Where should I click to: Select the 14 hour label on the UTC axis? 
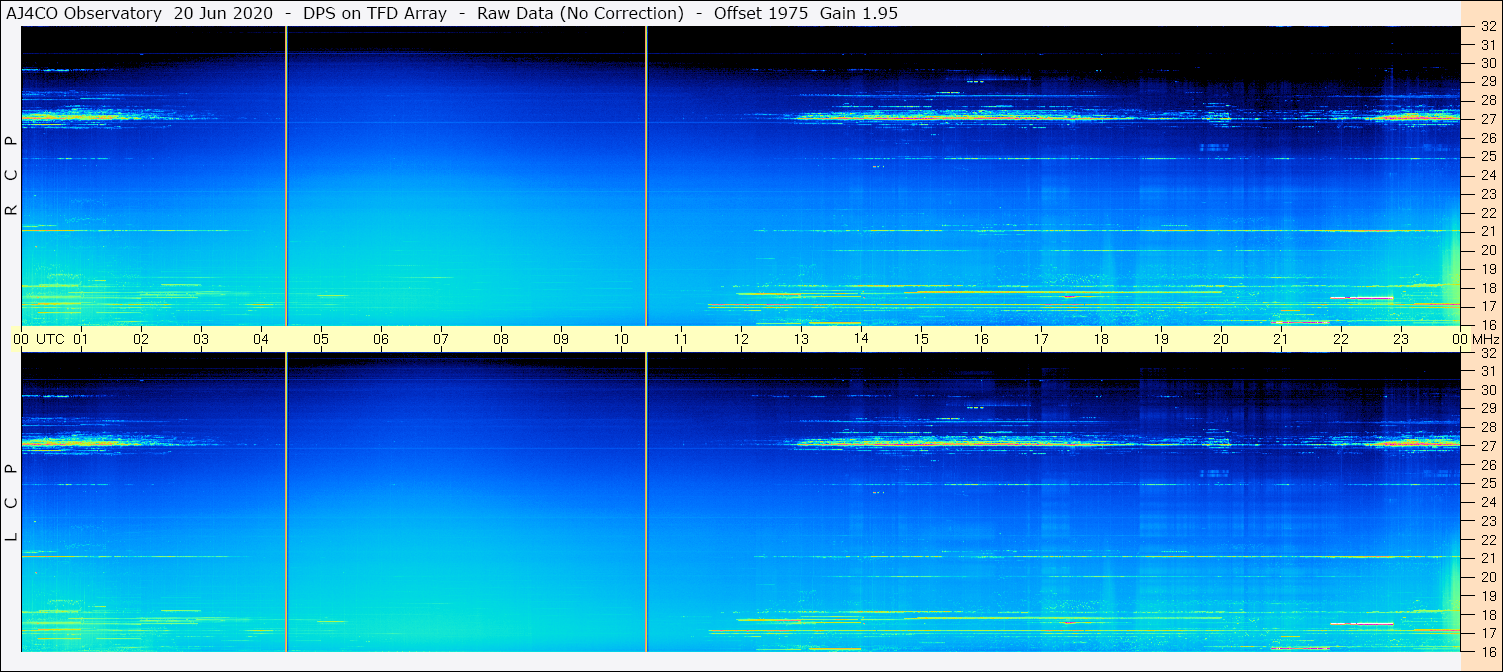click(x=861, y=339)
